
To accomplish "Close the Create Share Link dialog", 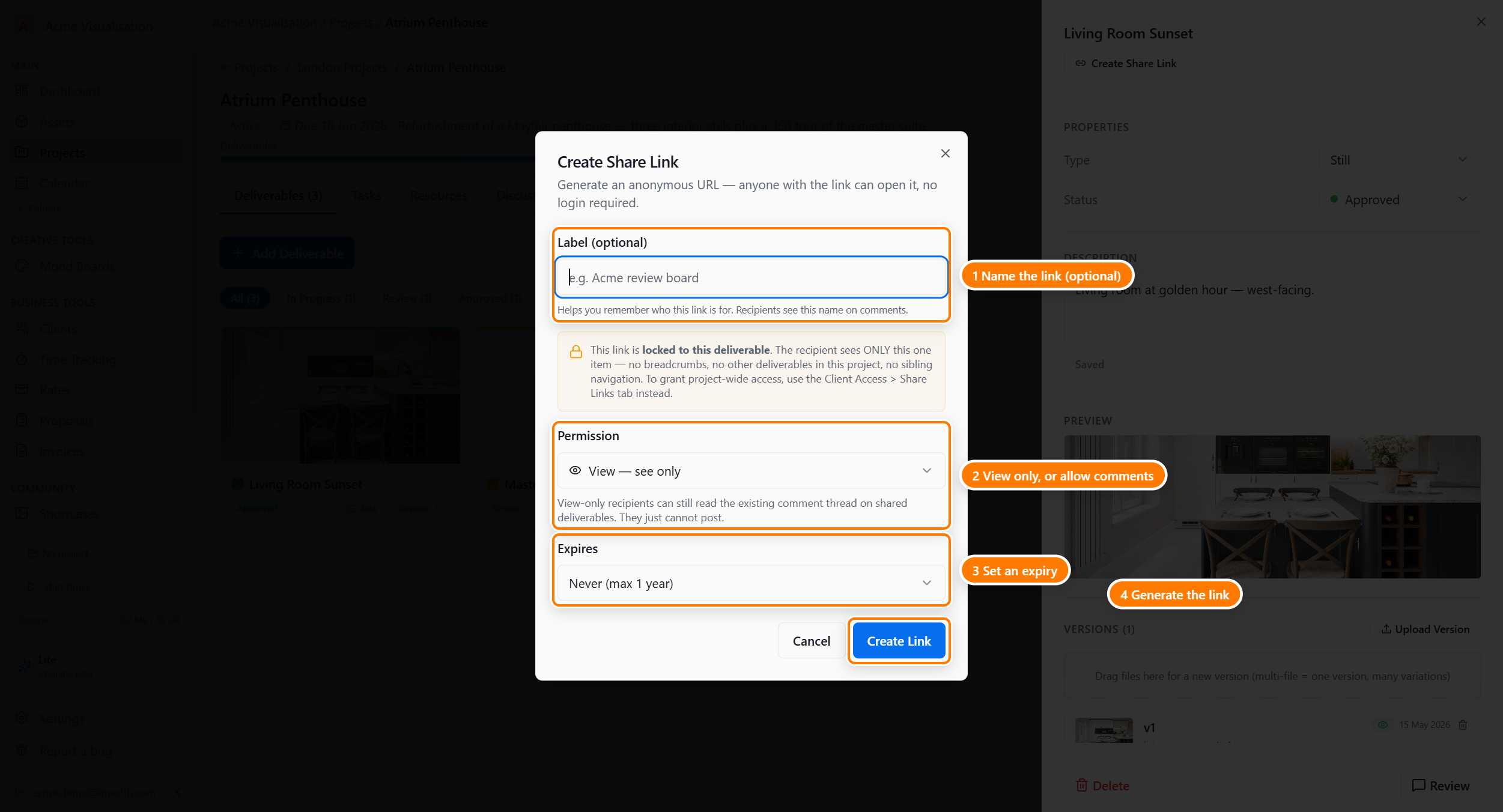I will 945,154.
